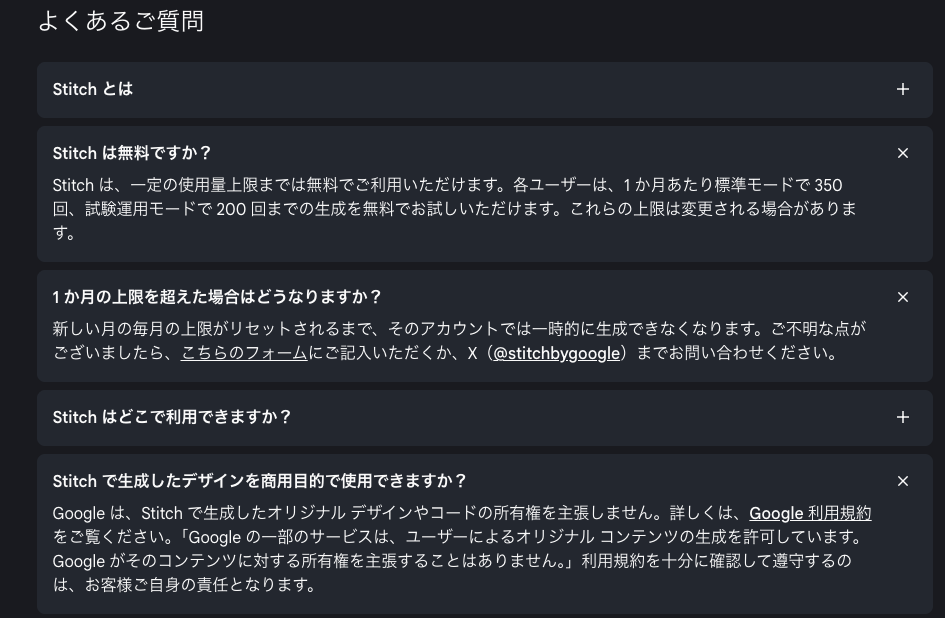
Task: Click the '200 回' experimental mode limit text
Action: pyautogui.click(x=237, y=209)
